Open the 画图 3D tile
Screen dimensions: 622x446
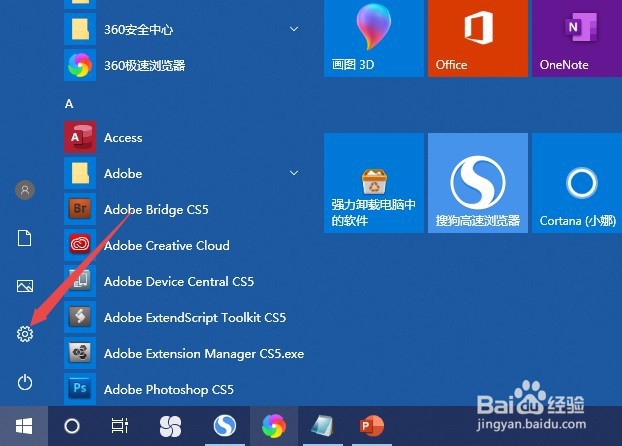point(374,38)
